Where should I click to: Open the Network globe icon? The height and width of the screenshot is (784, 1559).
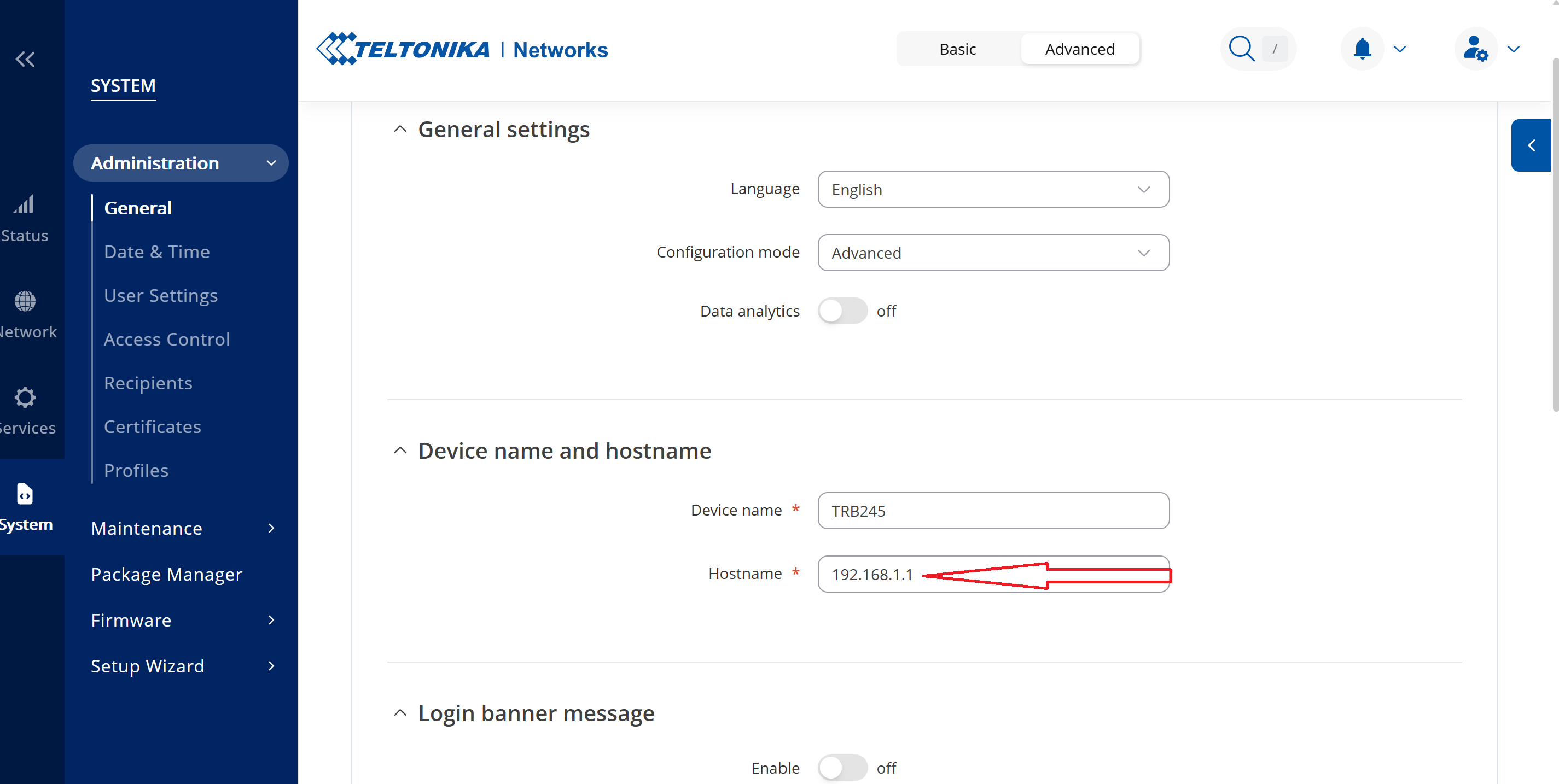point(25,301)
